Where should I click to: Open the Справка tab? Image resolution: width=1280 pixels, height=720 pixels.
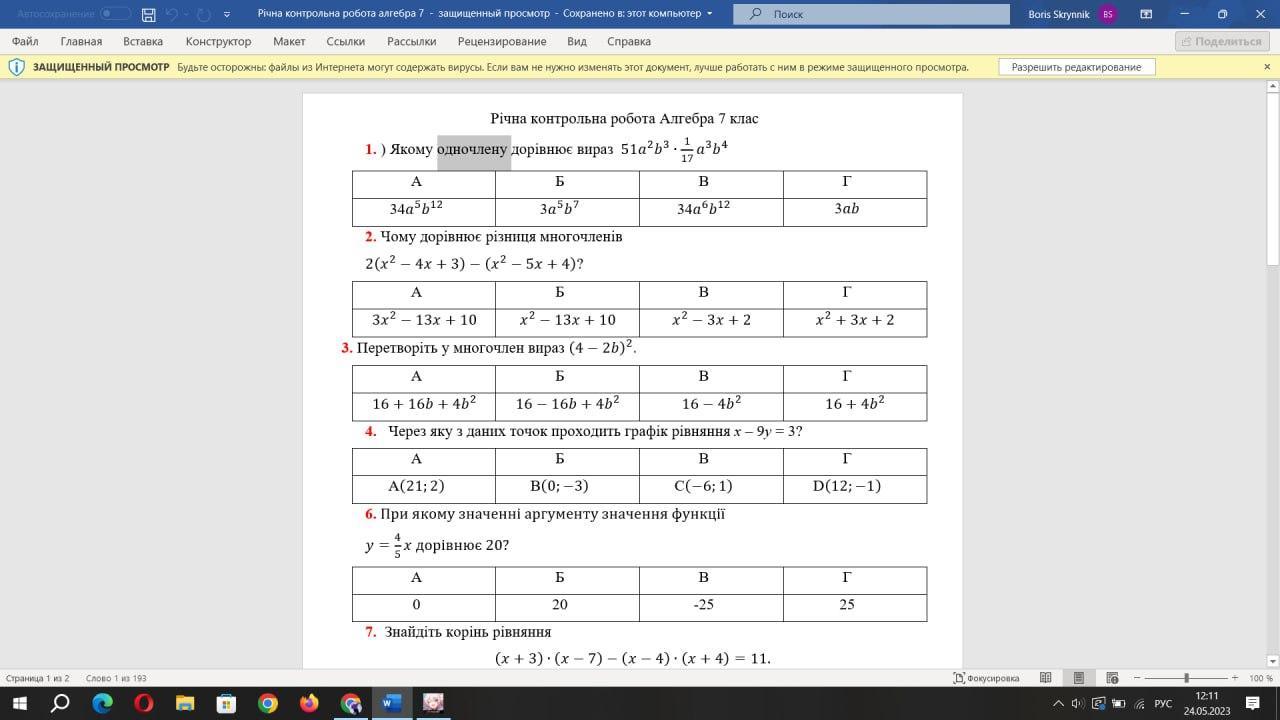coord(629,41)
